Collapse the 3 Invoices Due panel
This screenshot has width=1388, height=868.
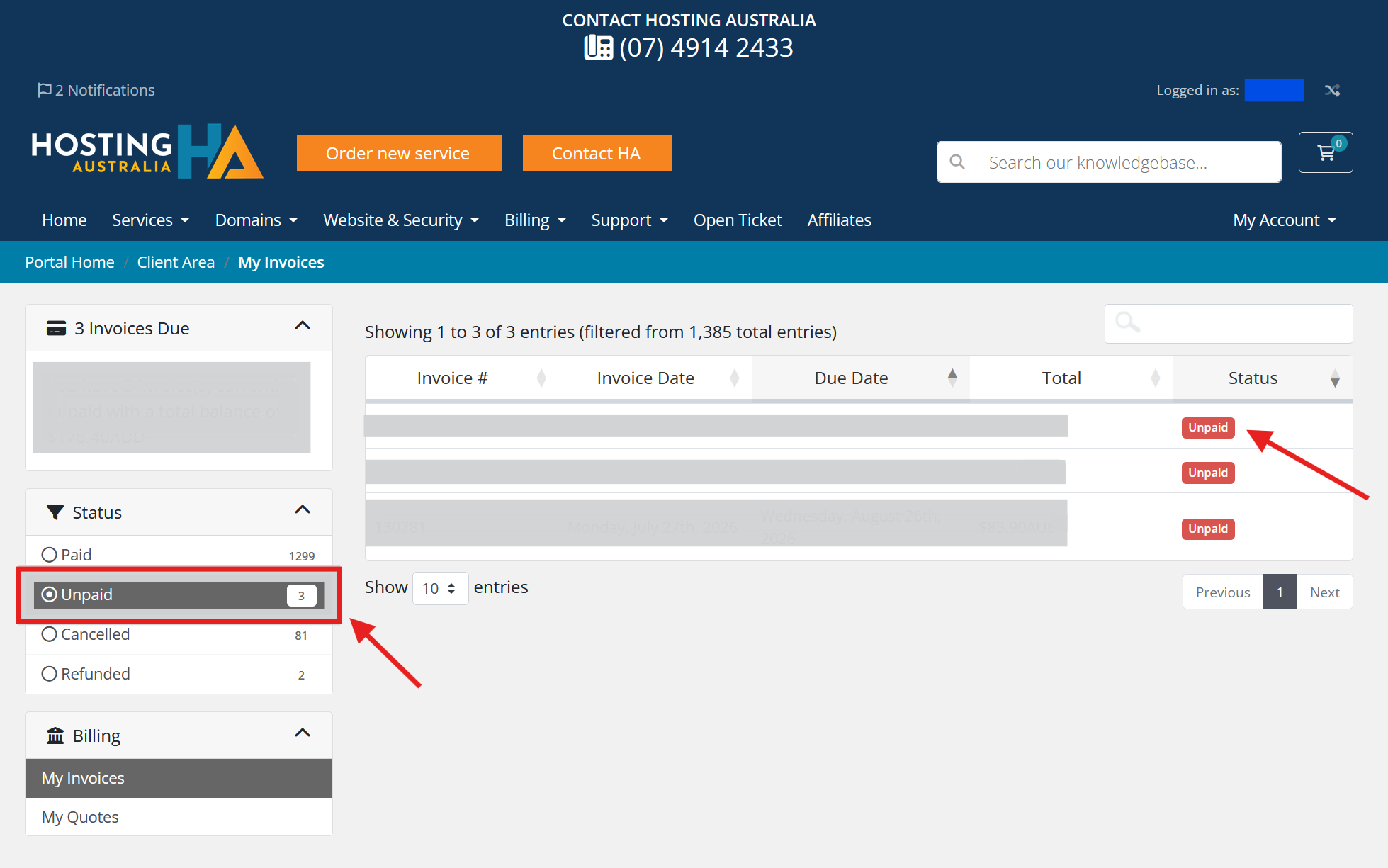click(x=303, y=326)
